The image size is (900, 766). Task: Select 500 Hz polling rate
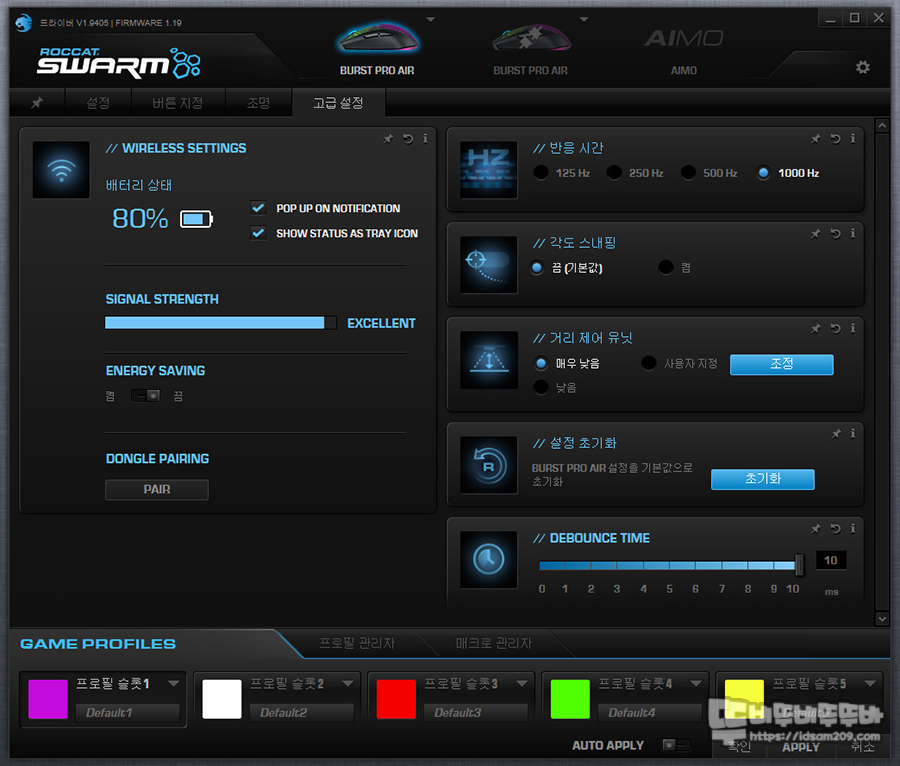[x=688, y=172]
